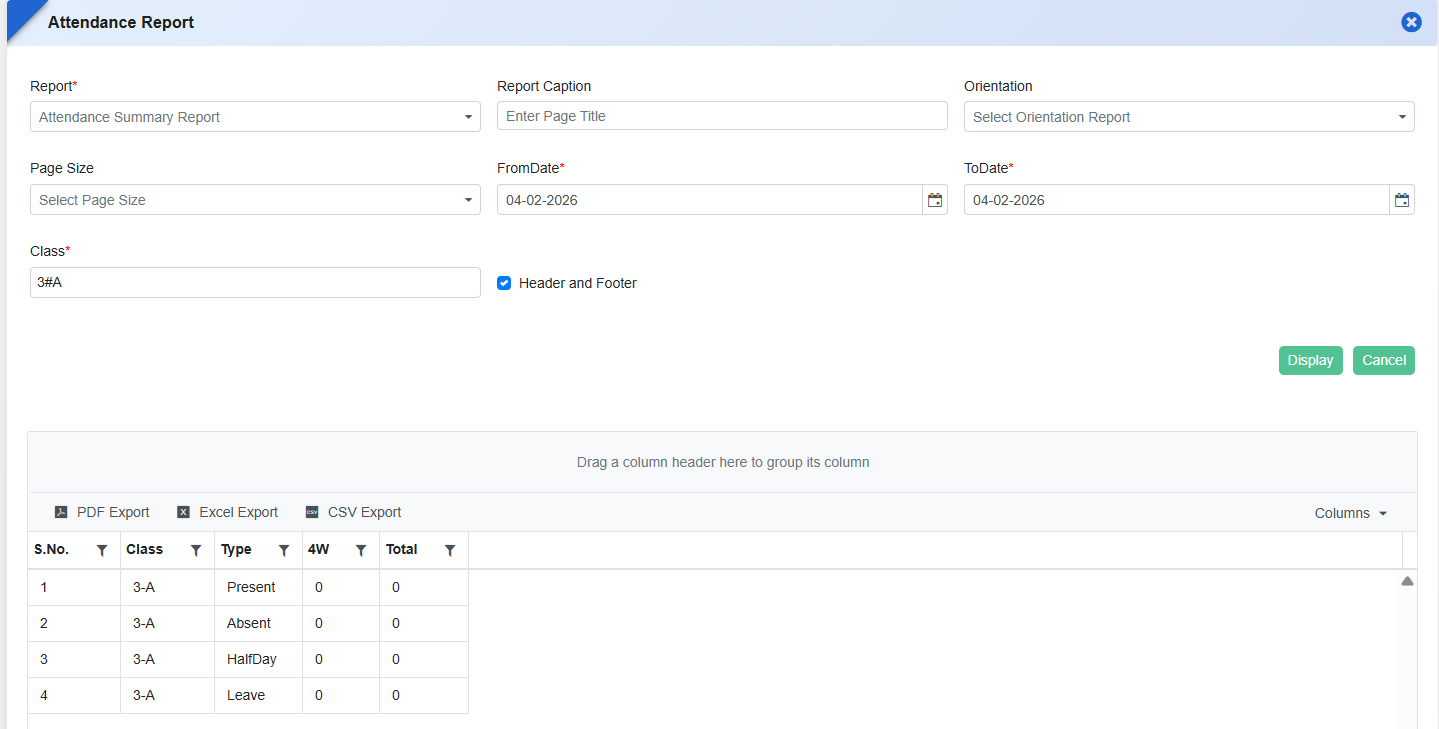Click the Total column filter icon
Screen dimensions: 1439x729
coord(450,550)
